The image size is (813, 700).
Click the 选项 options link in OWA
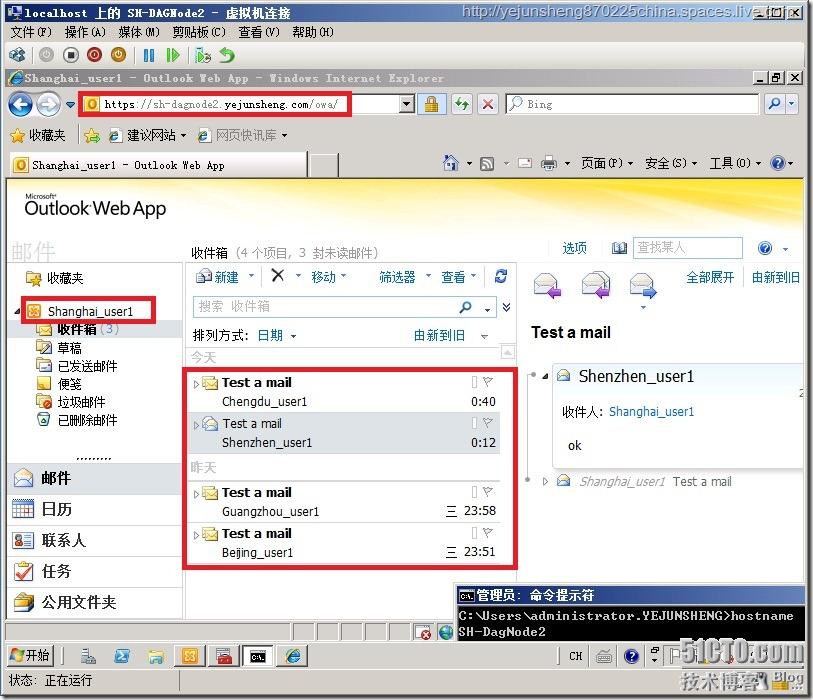coord(574,248)
